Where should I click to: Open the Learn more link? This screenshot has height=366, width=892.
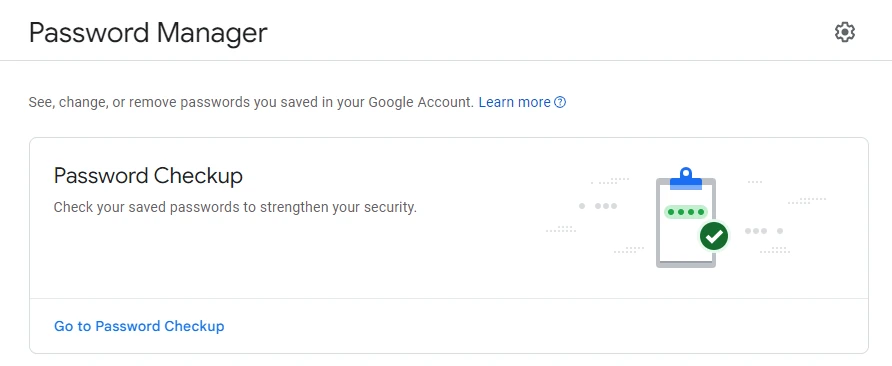[514, 102]
